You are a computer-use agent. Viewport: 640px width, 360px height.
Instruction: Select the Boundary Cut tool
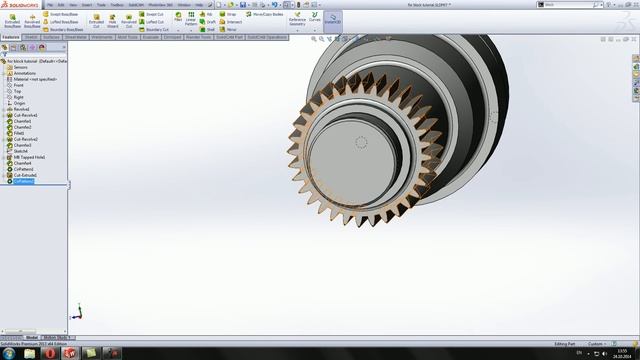coord(154,30)
